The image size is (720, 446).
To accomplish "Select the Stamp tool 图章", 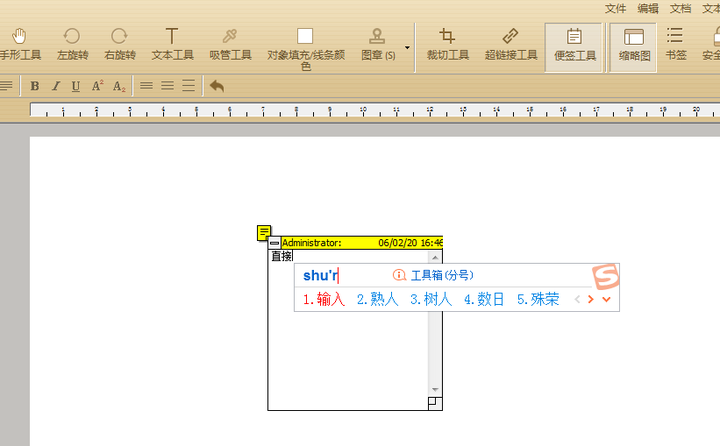I will point(377,45).
